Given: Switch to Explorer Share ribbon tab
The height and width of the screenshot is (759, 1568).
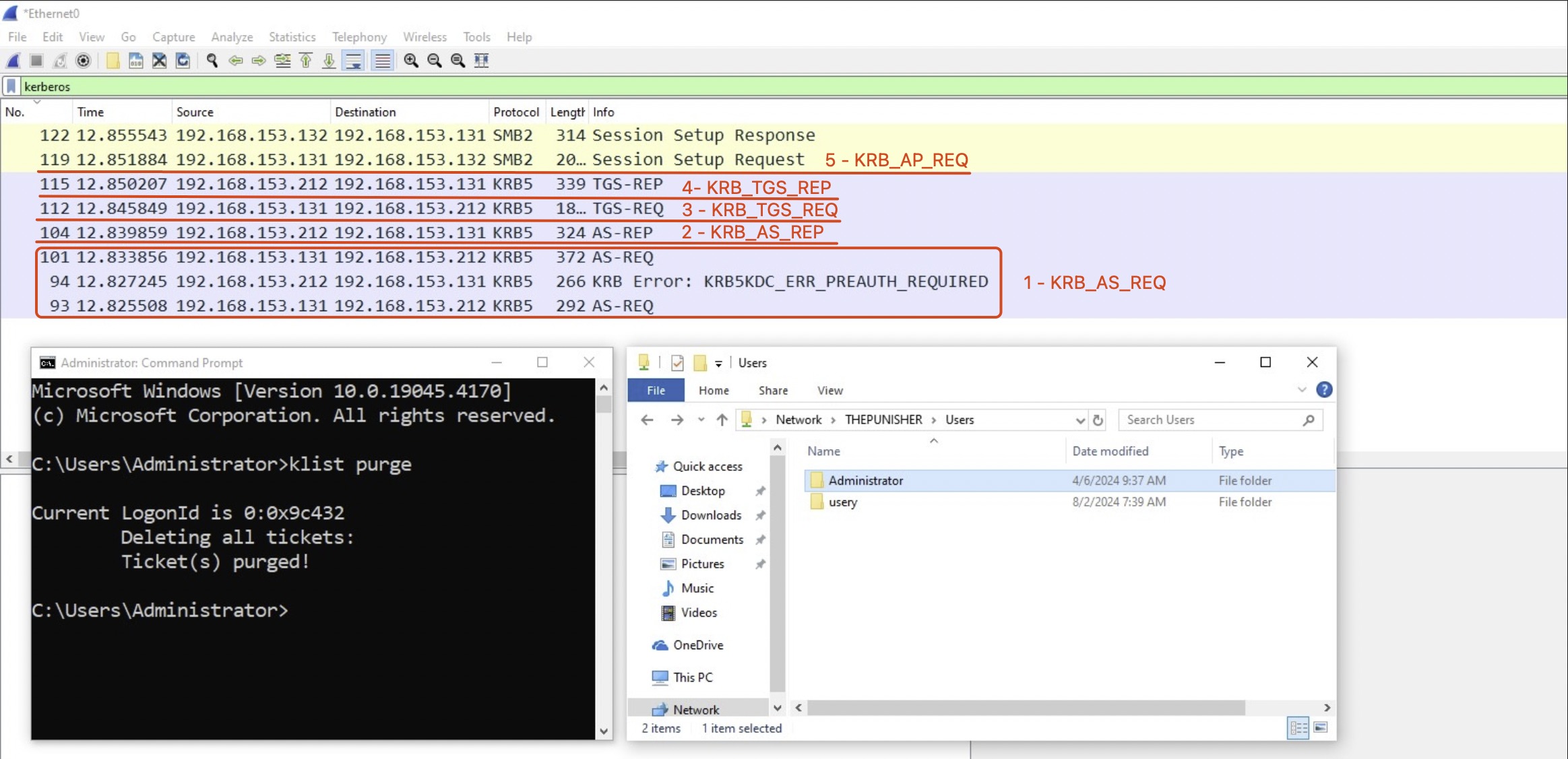Looking at the screenshot, I should pyautogui.click(x=773, y=391).
